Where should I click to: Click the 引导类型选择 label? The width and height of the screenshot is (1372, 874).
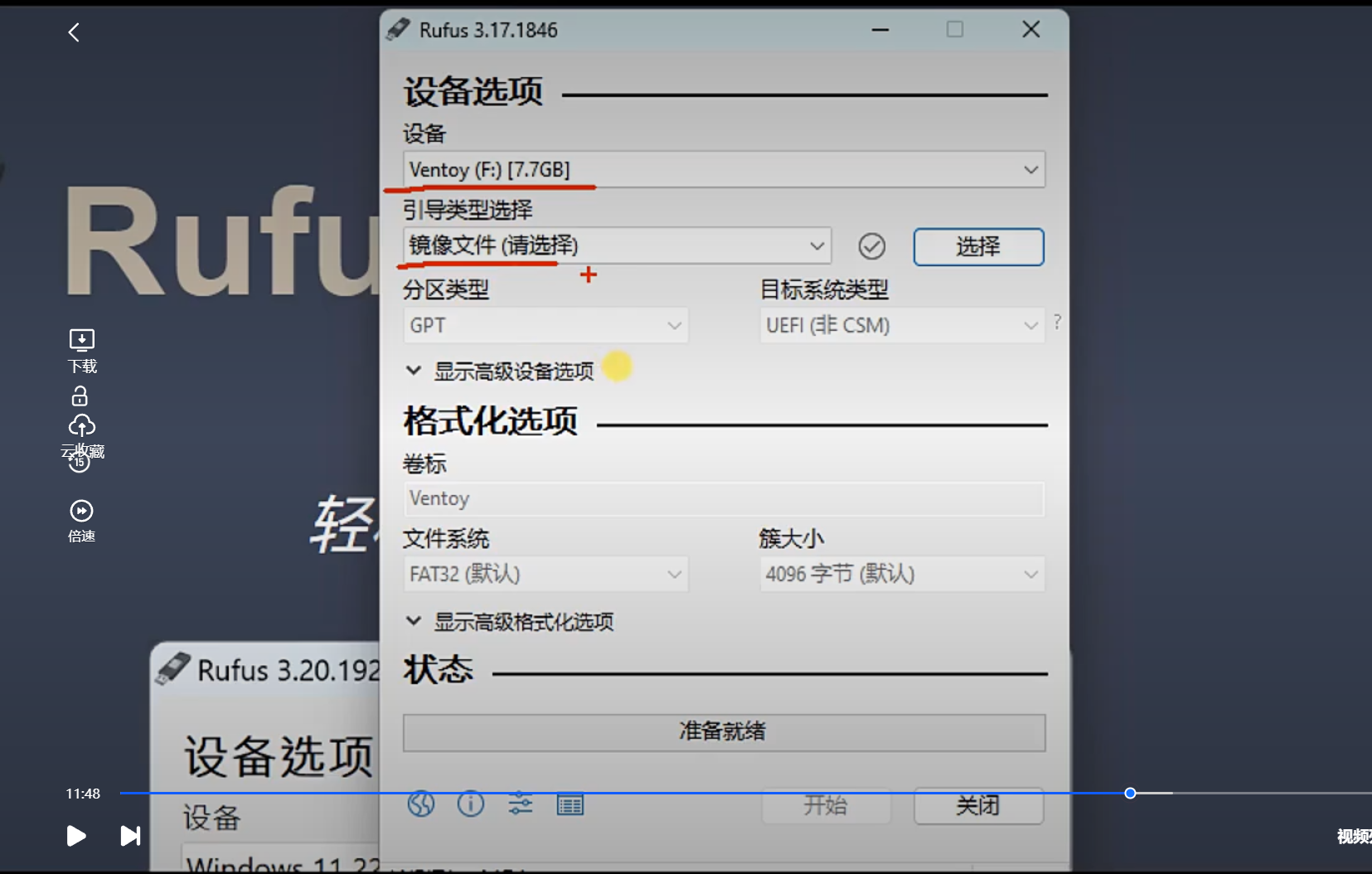468,210
